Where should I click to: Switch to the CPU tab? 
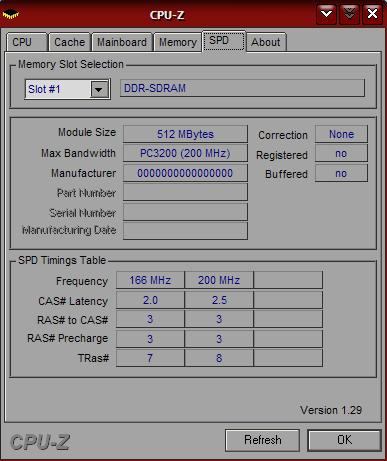[x=27, y=42]
